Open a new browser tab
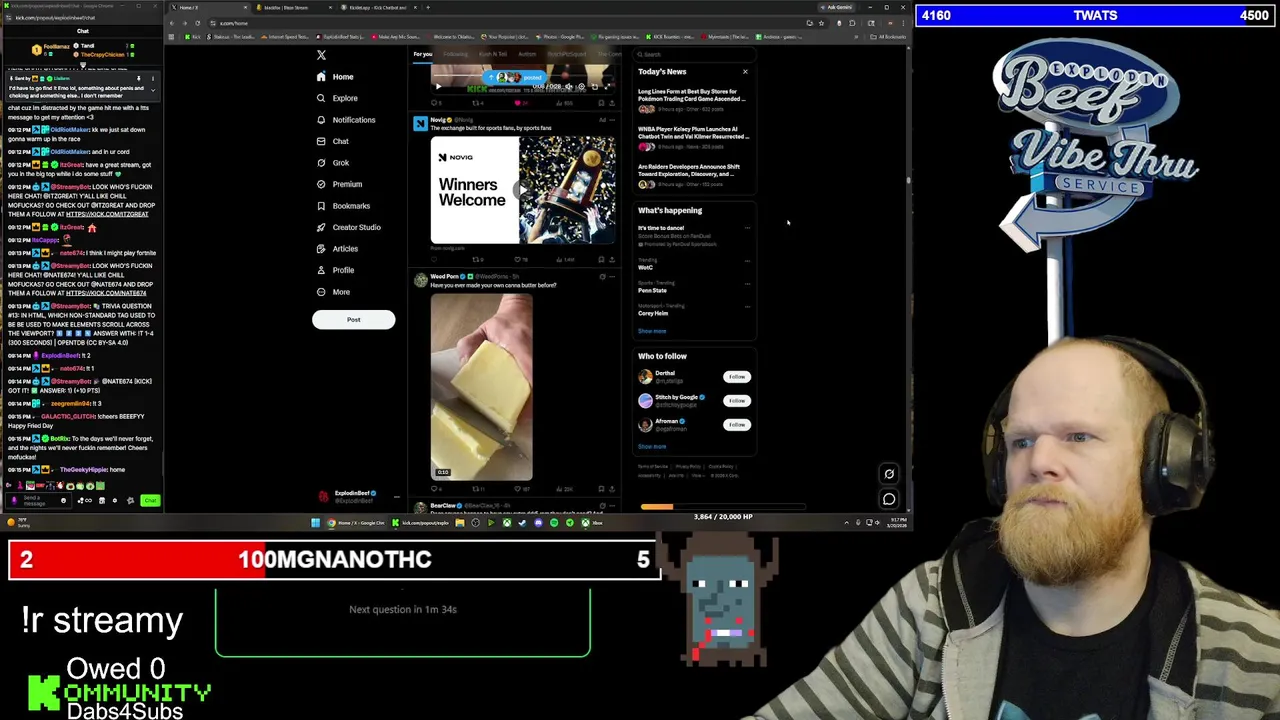The width and height of the screenshot is (1280, 720). pos(428,7)
